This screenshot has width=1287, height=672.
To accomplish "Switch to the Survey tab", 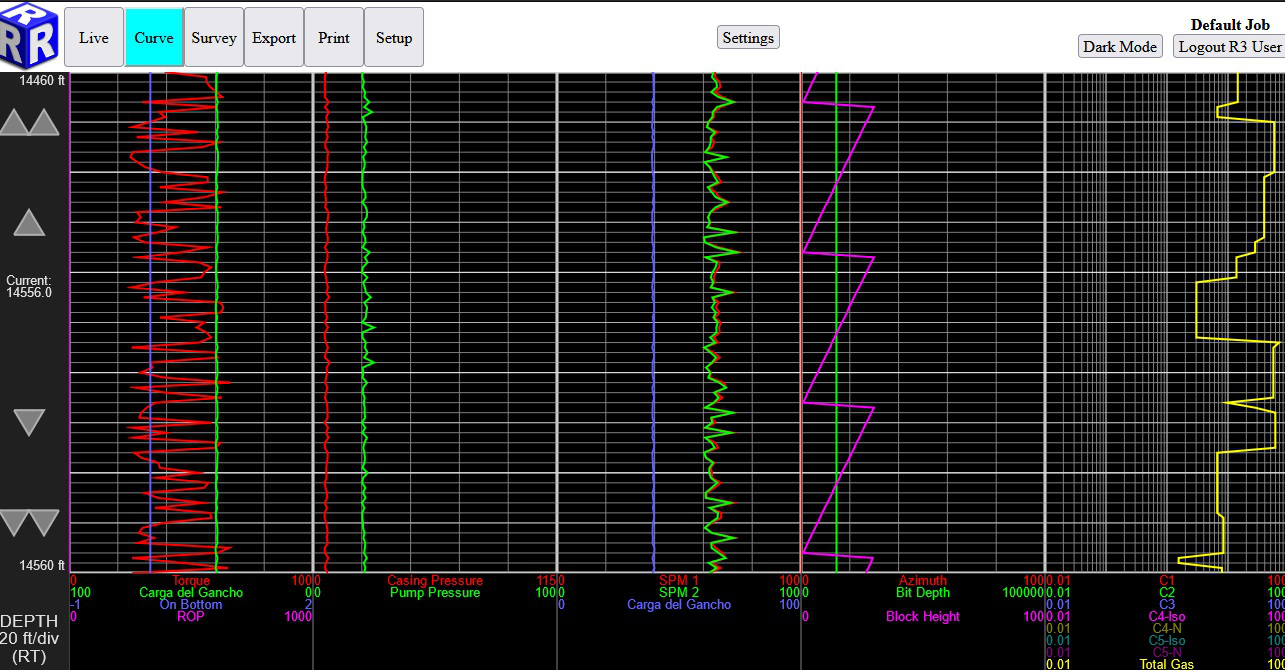I will tap(214, 38).
